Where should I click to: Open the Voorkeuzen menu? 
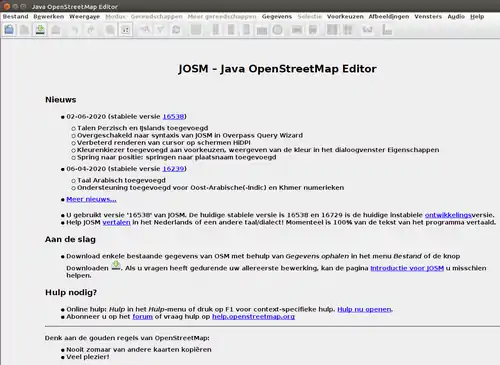tap(345, 16)
